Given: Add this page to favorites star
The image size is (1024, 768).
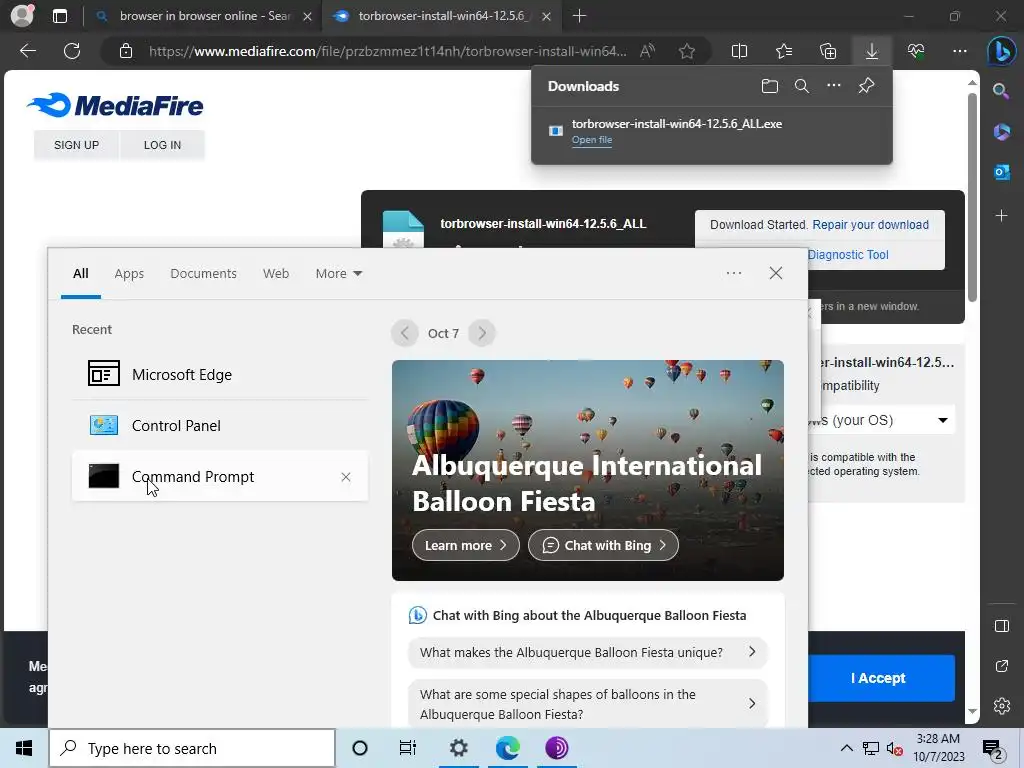Looking at the screenshot, I should 686,51.
